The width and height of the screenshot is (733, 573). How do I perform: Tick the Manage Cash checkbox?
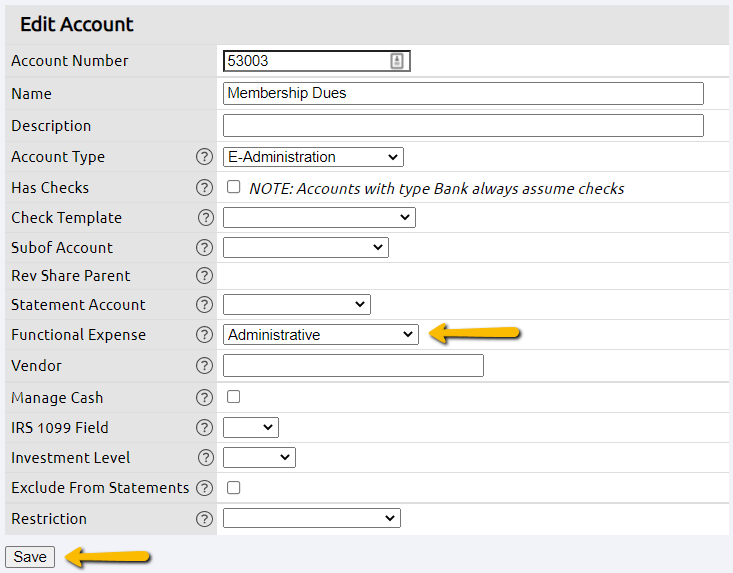233,397
